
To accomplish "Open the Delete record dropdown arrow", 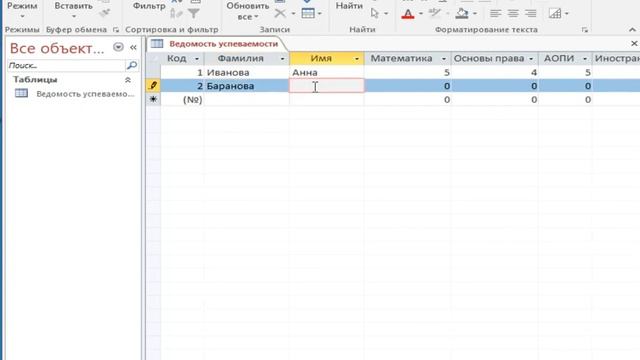I will [x=293, y=14].
